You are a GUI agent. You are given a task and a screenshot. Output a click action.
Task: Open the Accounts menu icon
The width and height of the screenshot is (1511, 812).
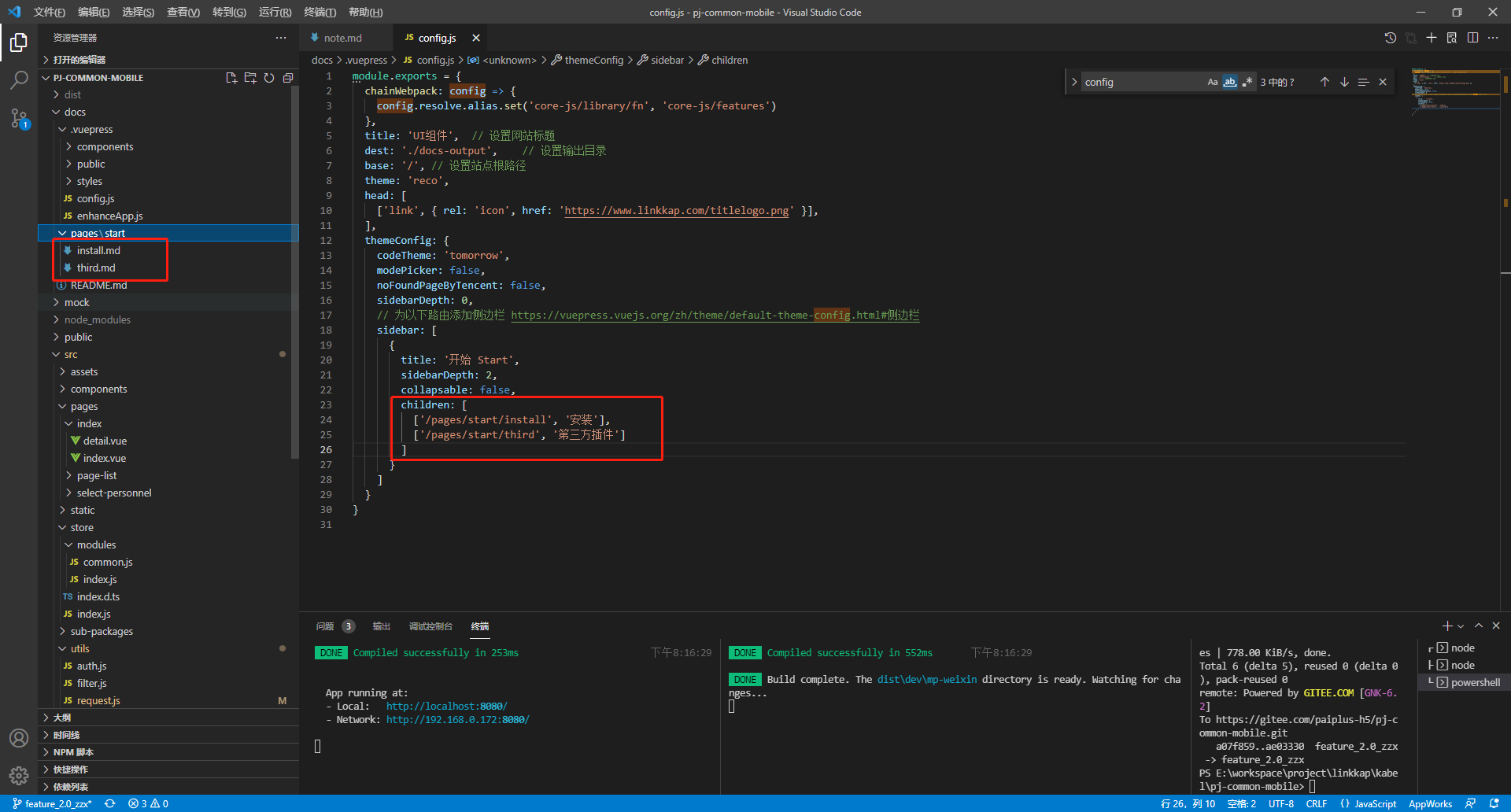[x=19, y=738]
